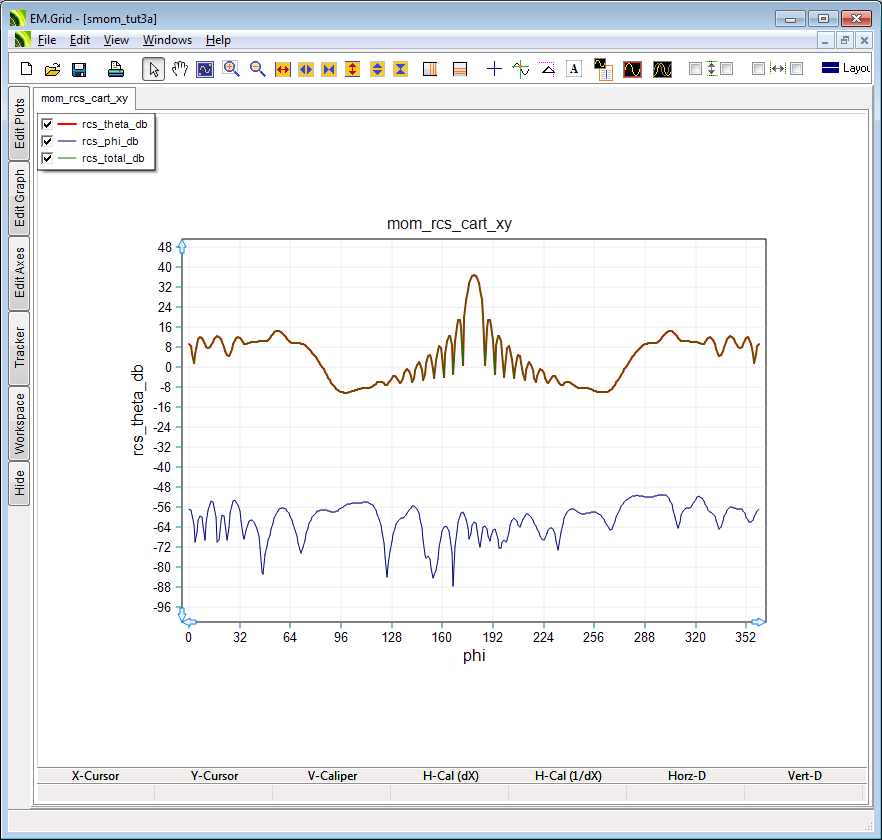Disable the rcs_total_db plot checkbox
The image size is (882, 840).
tap(47, 158)
